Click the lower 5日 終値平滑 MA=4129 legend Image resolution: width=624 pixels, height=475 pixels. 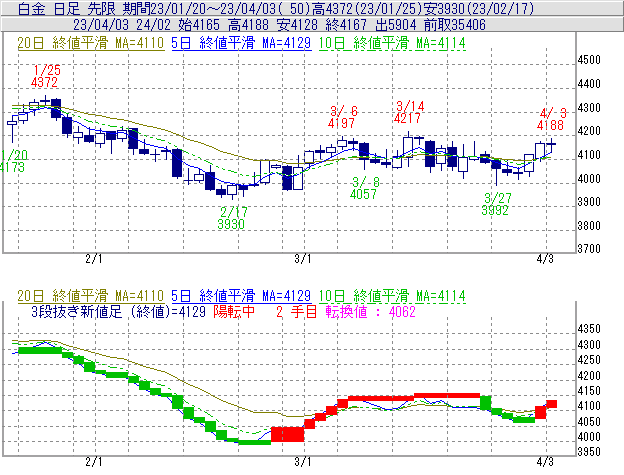(241, 296)
